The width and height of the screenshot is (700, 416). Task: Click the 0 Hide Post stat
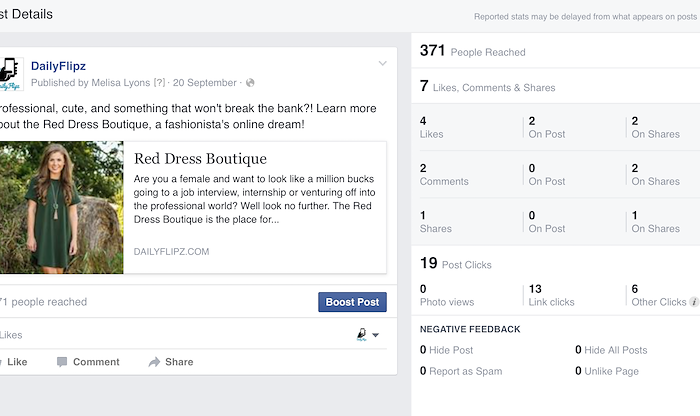(446, 350)
